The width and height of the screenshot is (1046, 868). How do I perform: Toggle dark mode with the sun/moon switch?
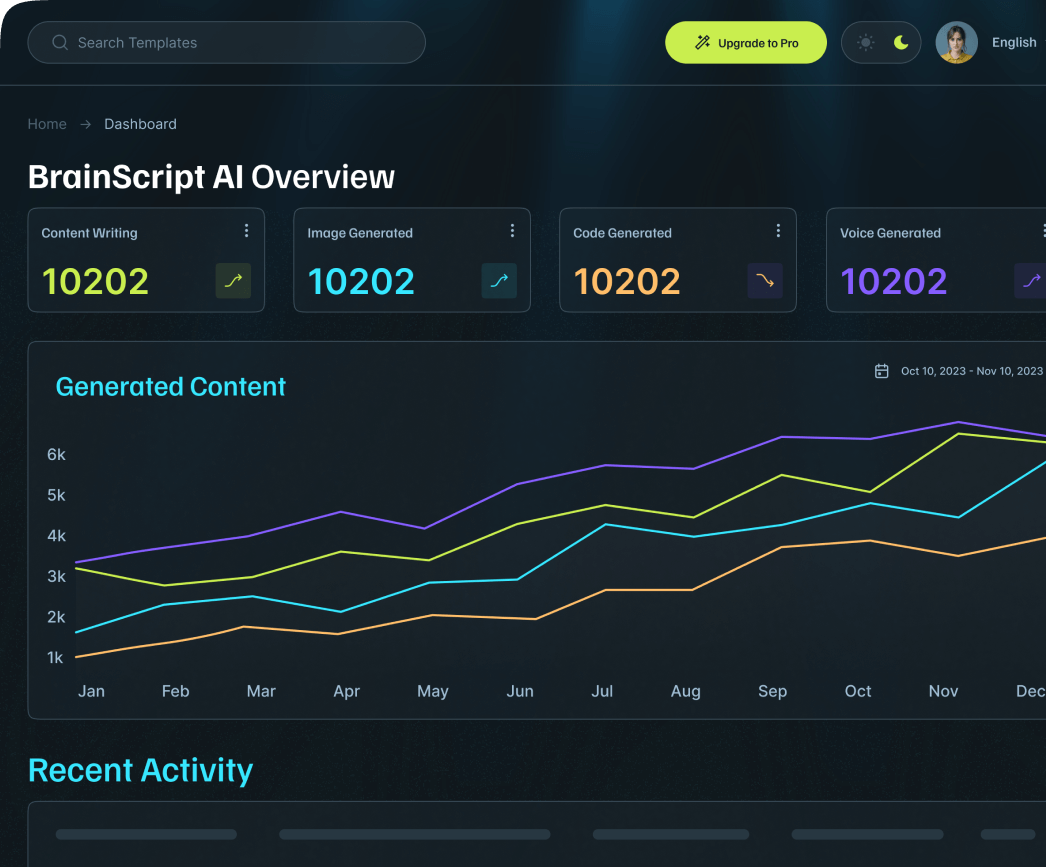[881, 42]
